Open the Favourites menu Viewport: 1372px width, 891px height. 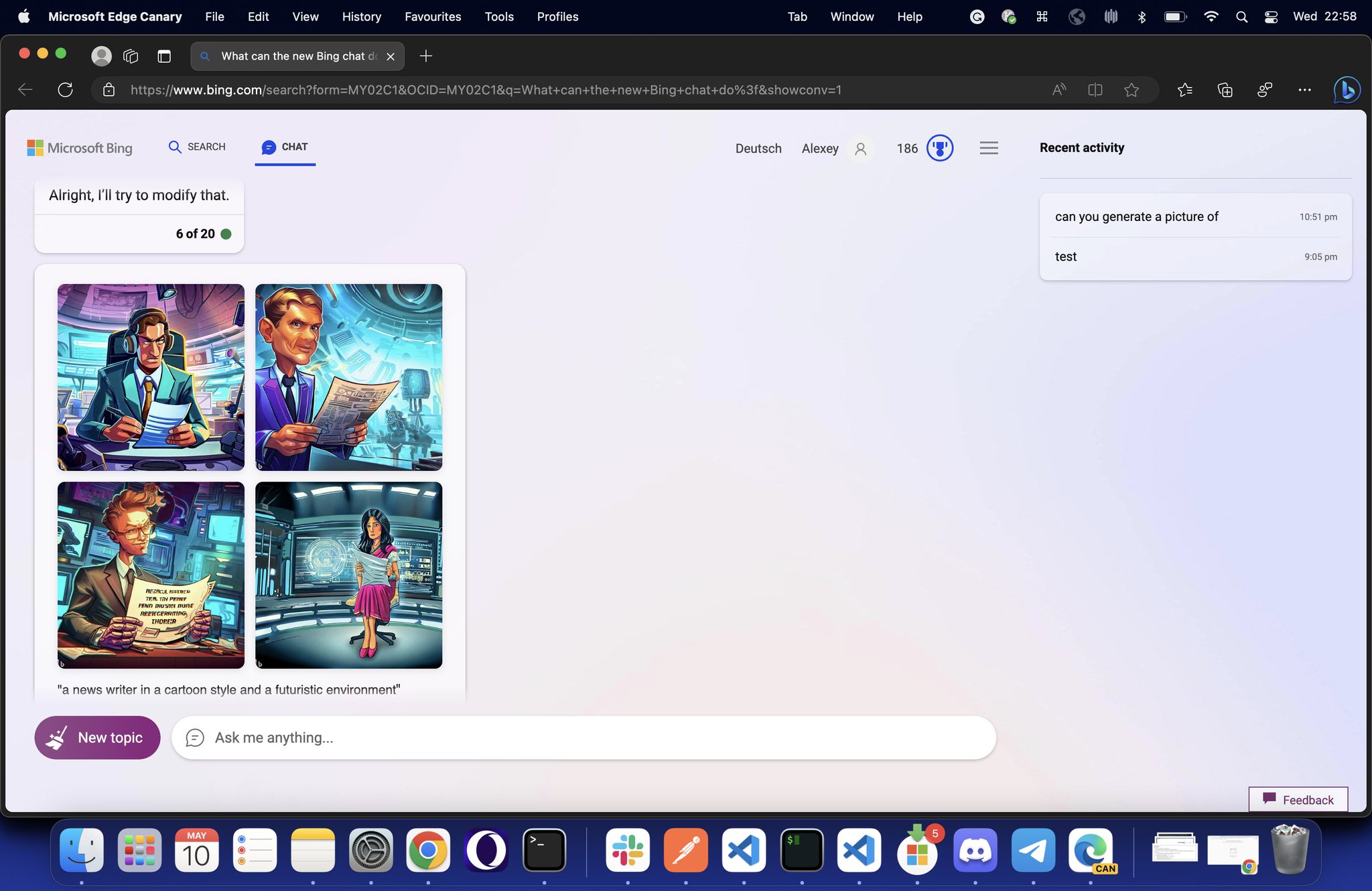[433, 17]
